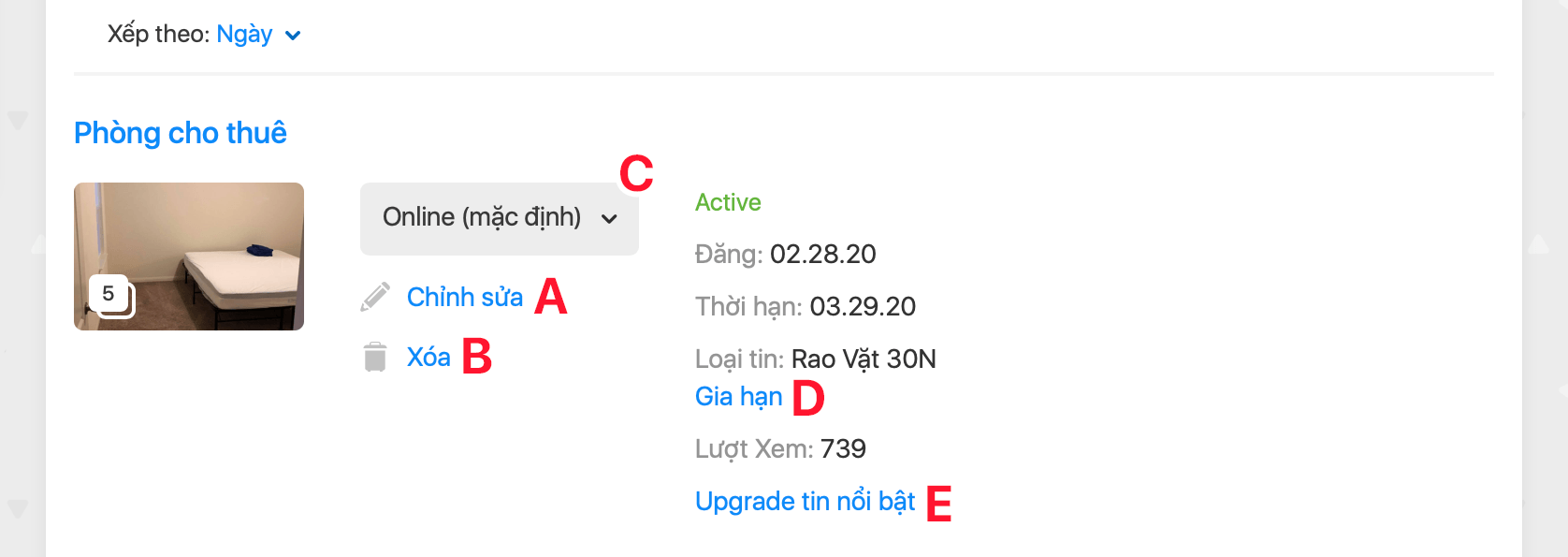Click the pencil edit icon

pos(375,297)
